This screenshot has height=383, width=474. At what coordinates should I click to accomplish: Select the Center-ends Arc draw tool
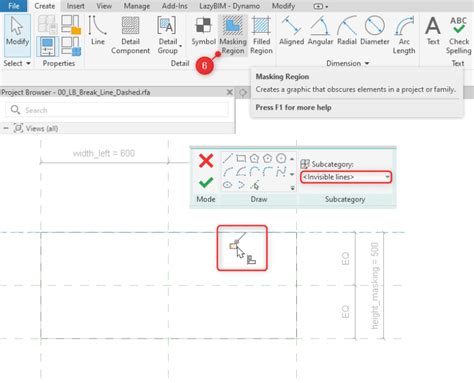(241, 172)
